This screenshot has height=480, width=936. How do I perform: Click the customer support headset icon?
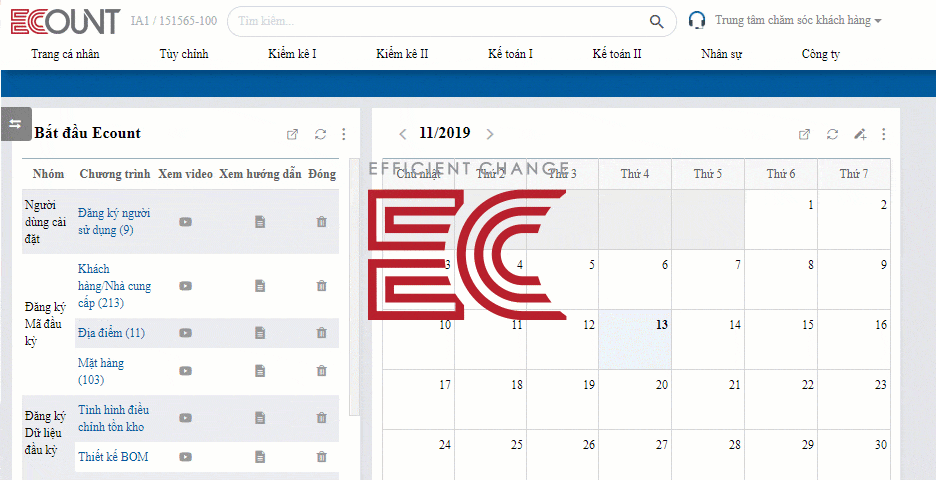pyautogui.click(x=697, y=20)
